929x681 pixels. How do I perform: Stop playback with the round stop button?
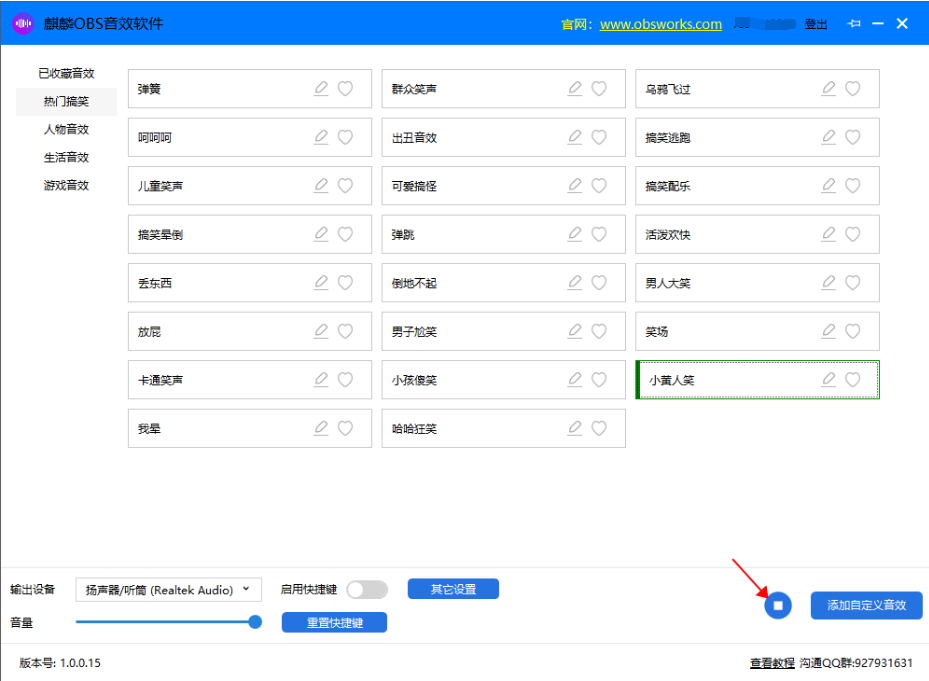[x=778, y=605]
